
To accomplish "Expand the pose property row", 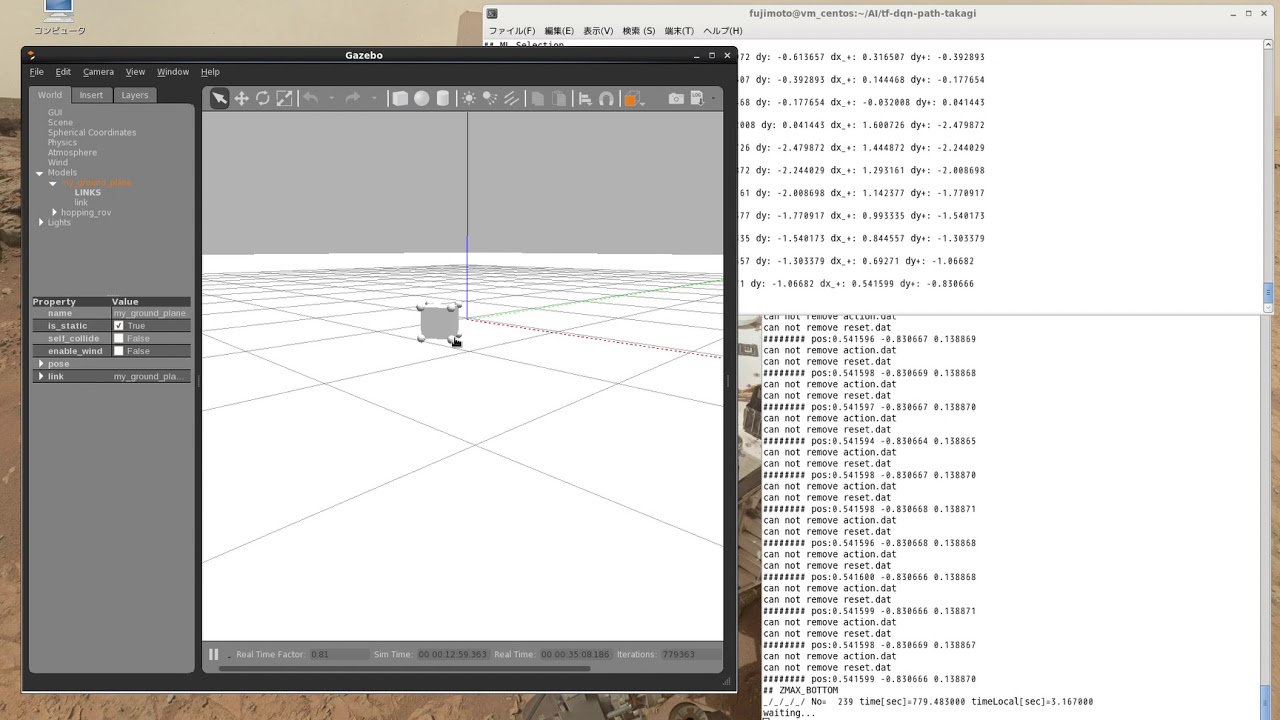I will 41,364.
